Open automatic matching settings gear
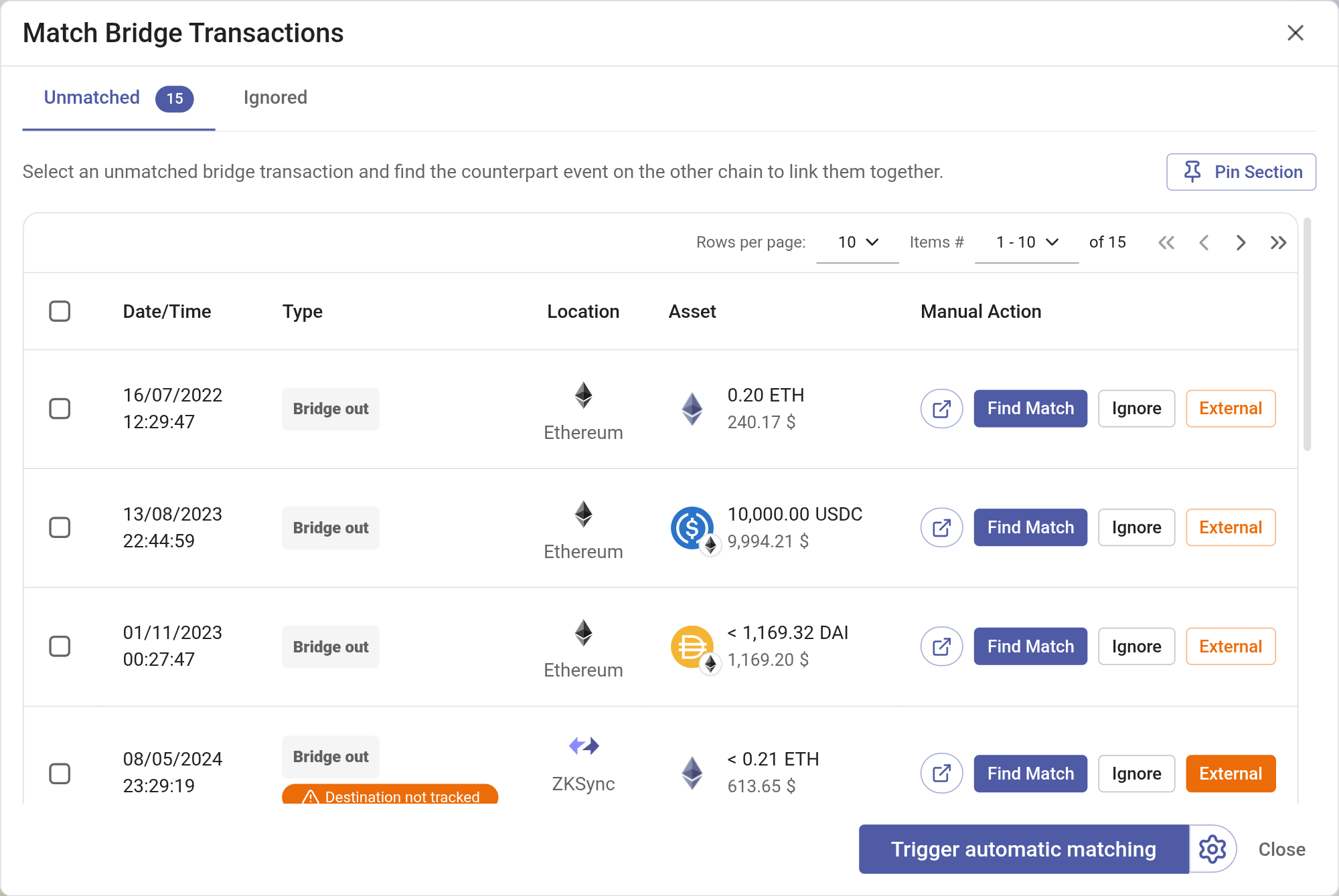This screenshot has width=1339, height=896. click(x=1212, y=849)
